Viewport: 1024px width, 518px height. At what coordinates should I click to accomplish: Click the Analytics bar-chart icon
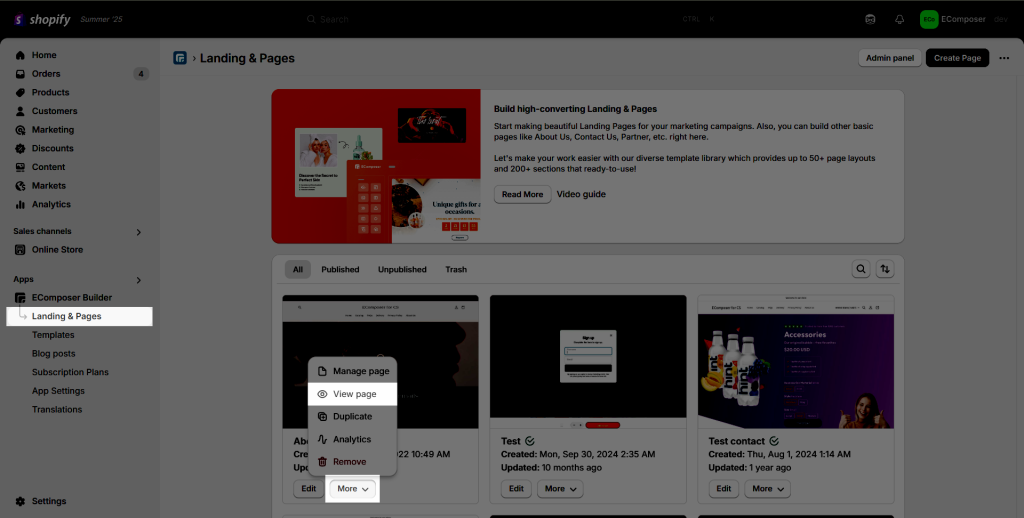(20, 204)
